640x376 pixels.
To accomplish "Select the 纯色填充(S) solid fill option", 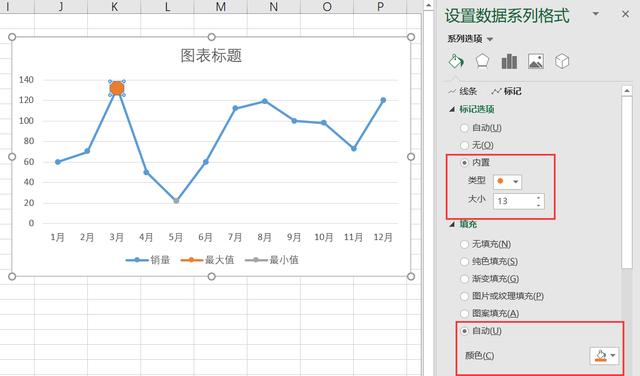I will [464, 261].
